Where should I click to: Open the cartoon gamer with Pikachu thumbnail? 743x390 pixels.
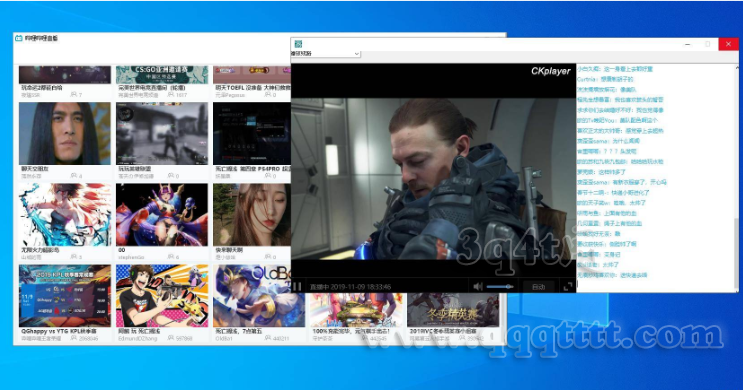162,296
